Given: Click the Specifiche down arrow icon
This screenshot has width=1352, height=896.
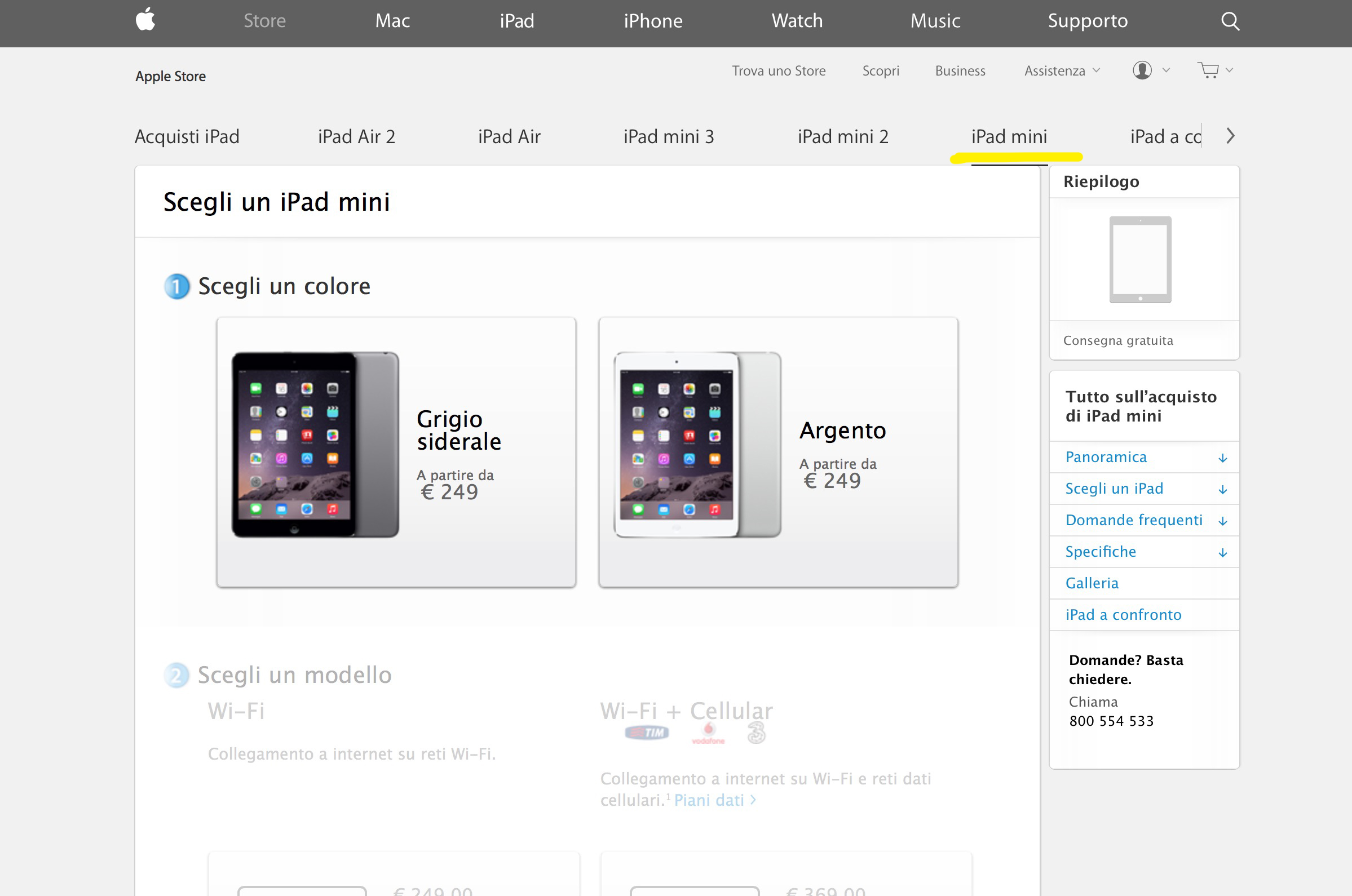Looking at the screenshot, I should 1222,553.
